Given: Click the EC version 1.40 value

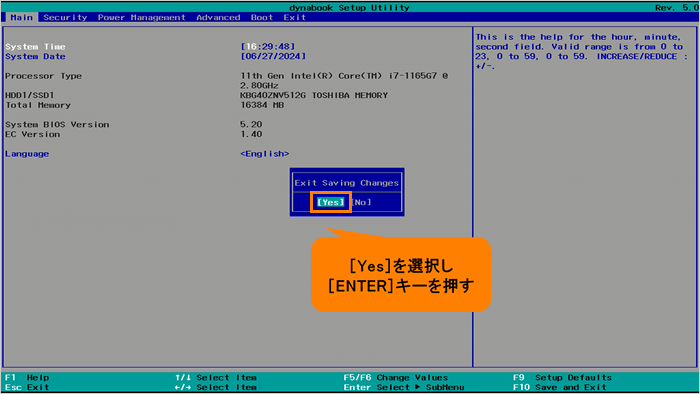Looking at the screenshot, I should [251, 134].
